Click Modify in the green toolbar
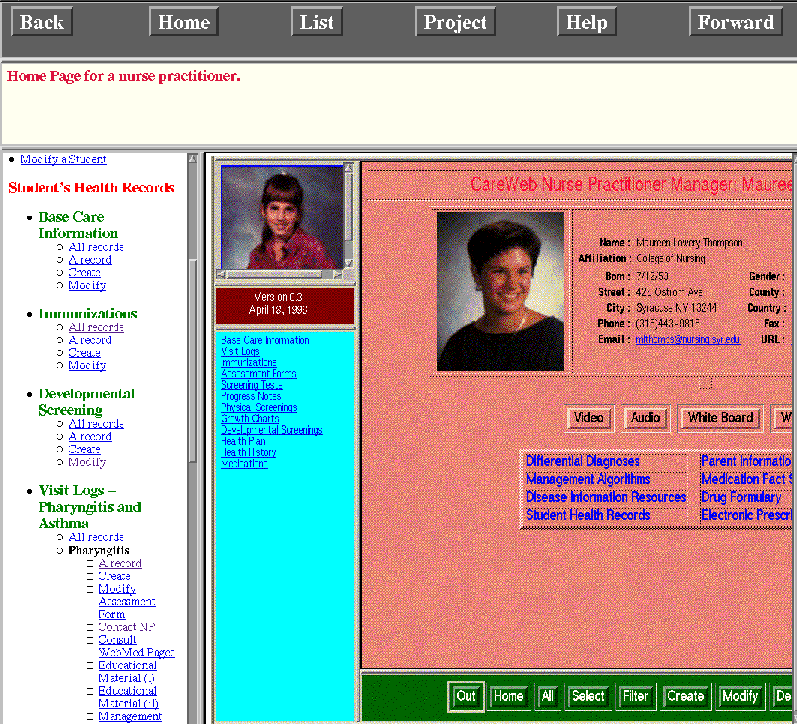Viewport: 797px width, 724px height. pyautogui.click(x=740, y=696)
